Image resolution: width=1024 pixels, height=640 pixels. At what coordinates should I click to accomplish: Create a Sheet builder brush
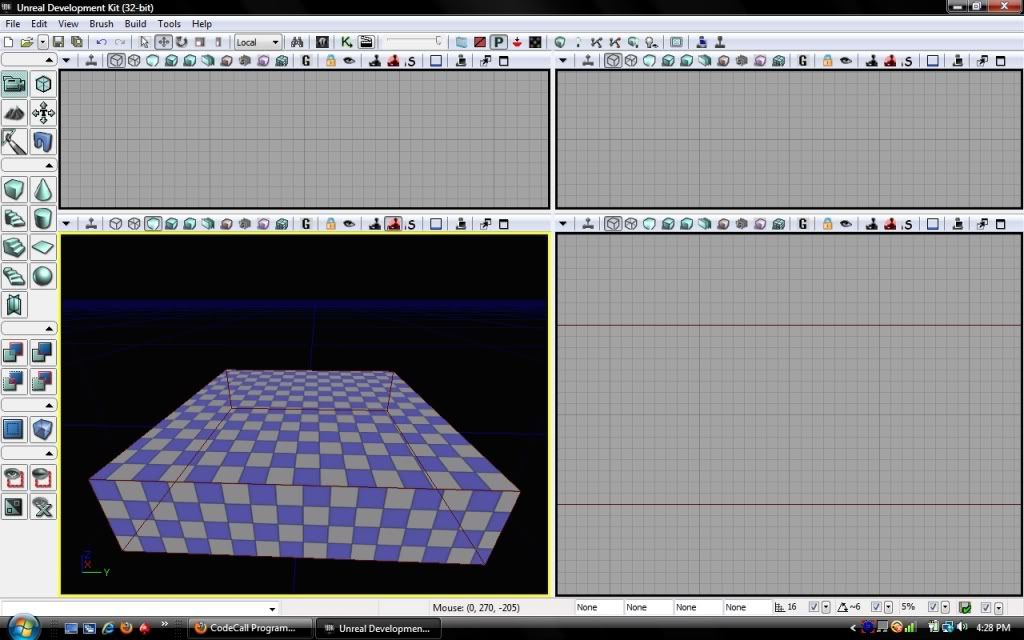point(43,247)
